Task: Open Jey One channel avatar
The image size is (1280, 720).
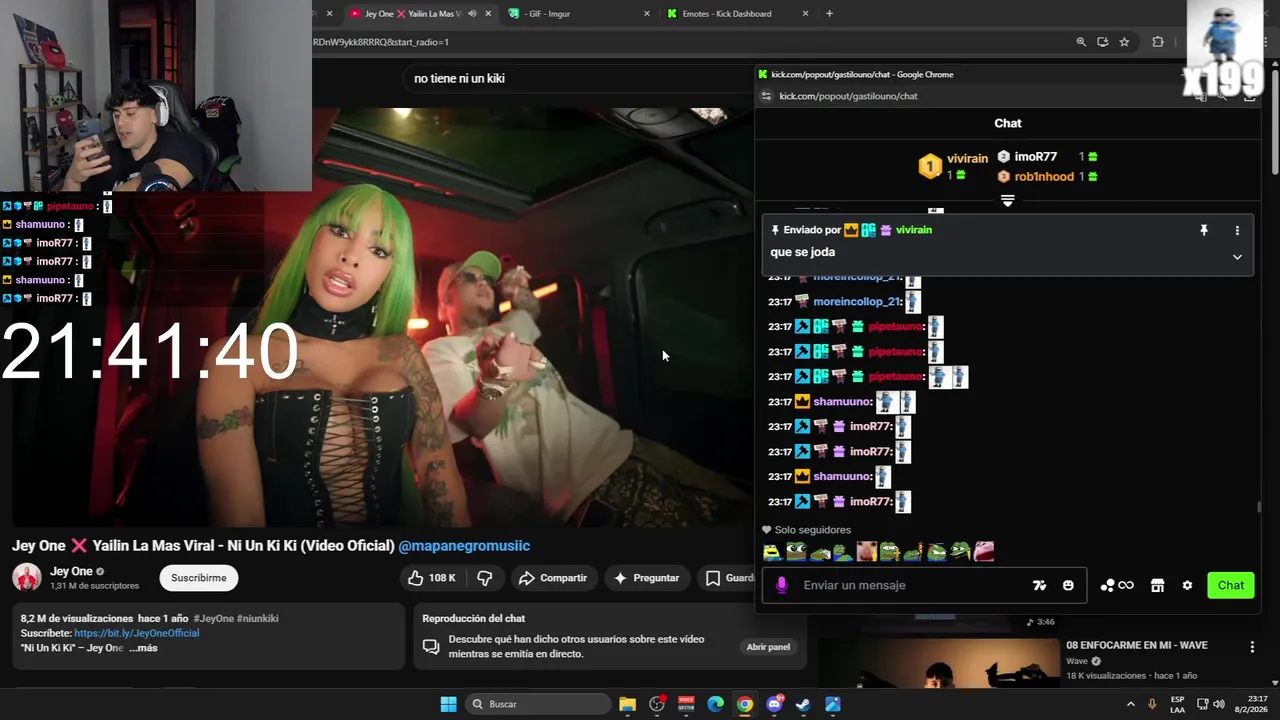Action: tap(27, 578)
